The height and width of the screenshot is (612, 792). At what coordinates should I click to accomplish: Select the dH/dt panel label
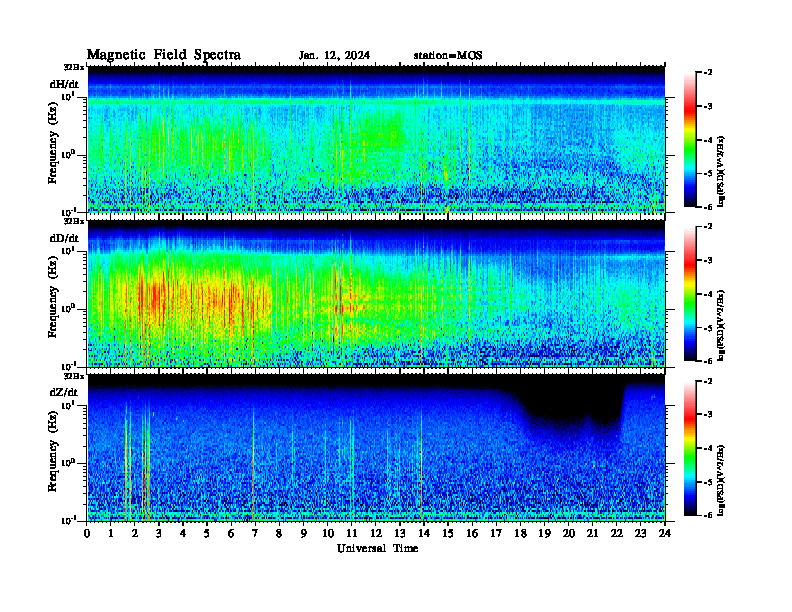(64, 84)
